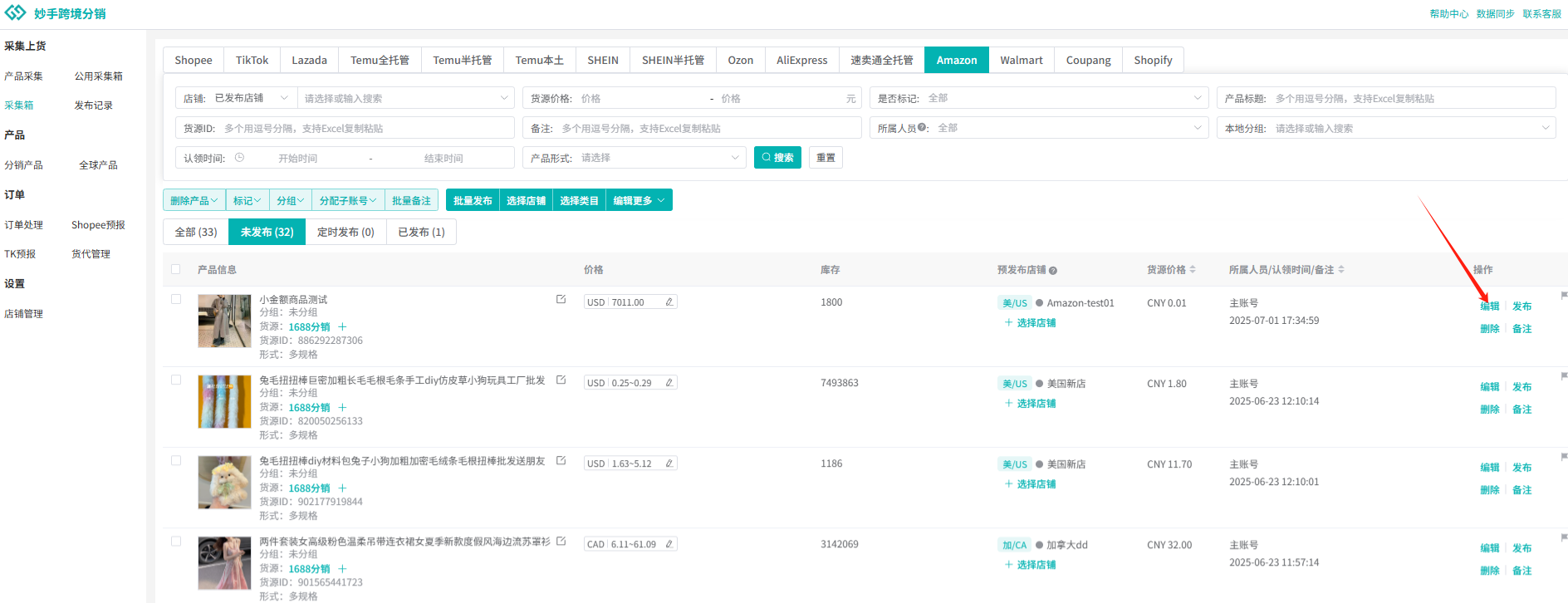The width and height of the screenshot is (1568, 603).
Task: Click the 妙手跨境分销 logo icon
Action: [15, 13]
